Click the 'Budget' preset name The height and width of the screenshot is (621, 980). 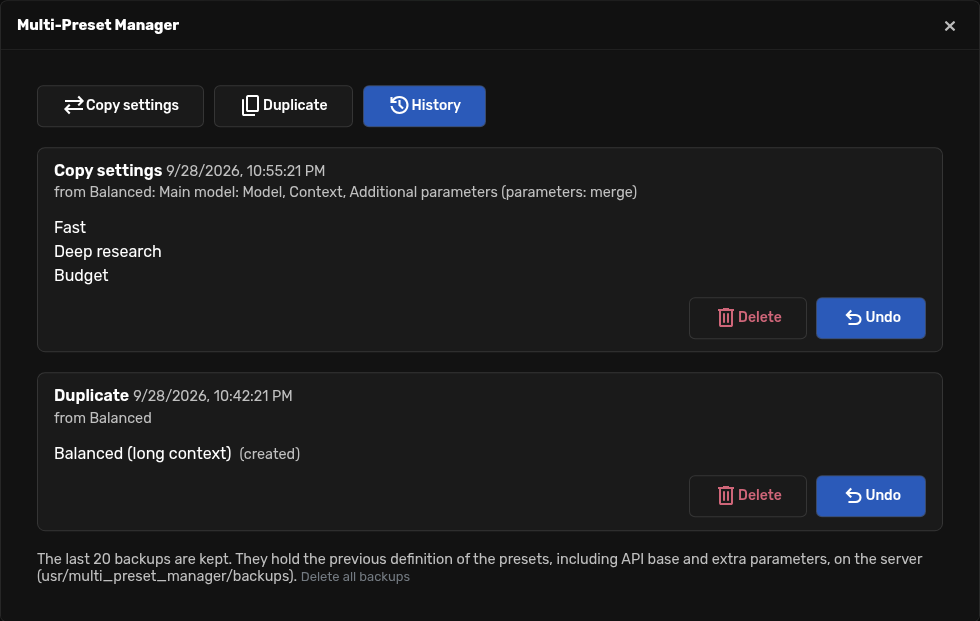tap(81, 276)
